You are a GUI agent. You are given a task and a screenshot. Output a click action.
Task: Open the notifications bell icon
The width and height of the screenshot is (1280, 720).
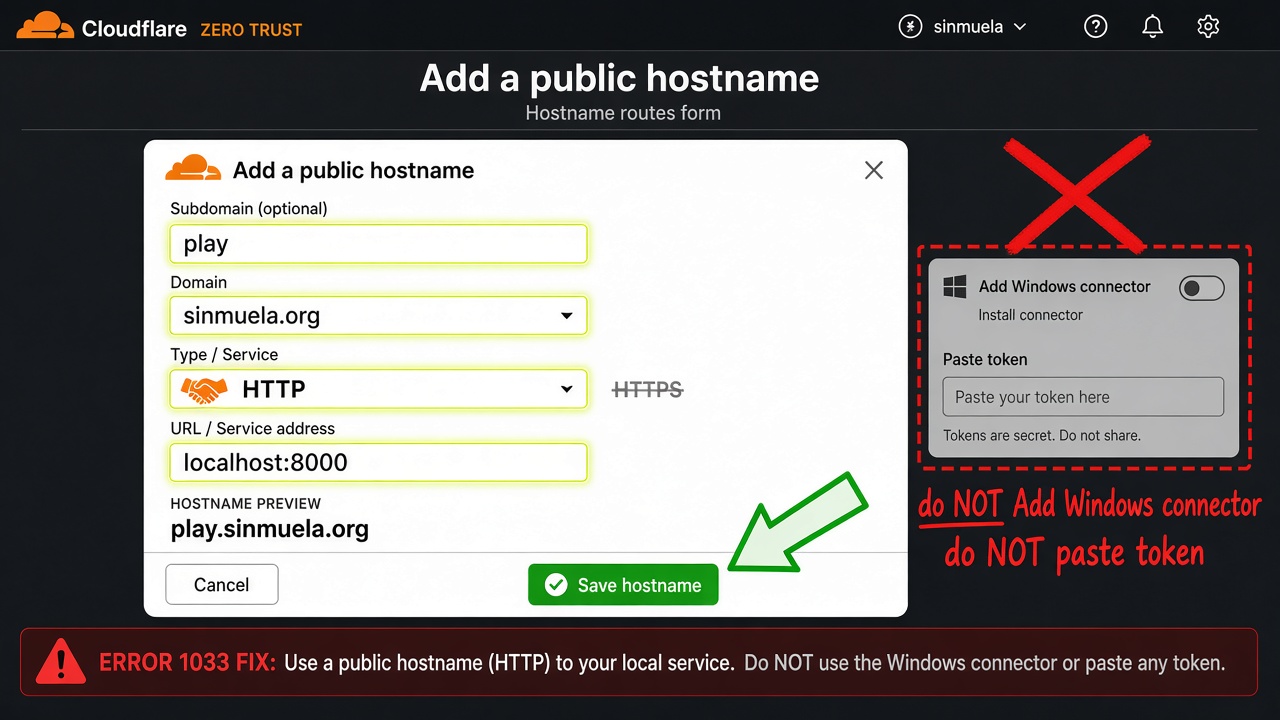(x=1152, y=27)
